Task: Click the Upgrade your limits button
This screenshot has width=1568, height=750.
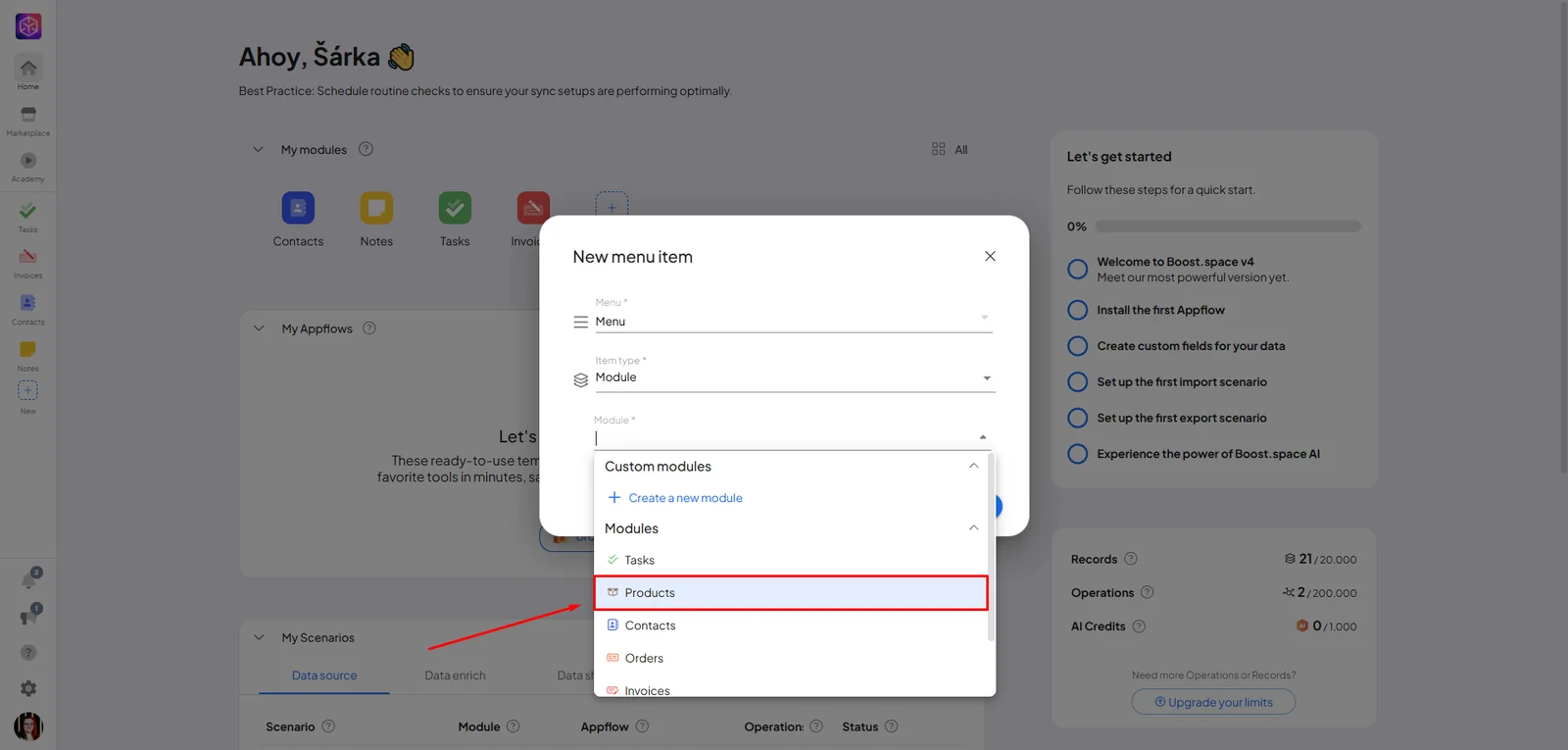Action: pos(1213,702)
